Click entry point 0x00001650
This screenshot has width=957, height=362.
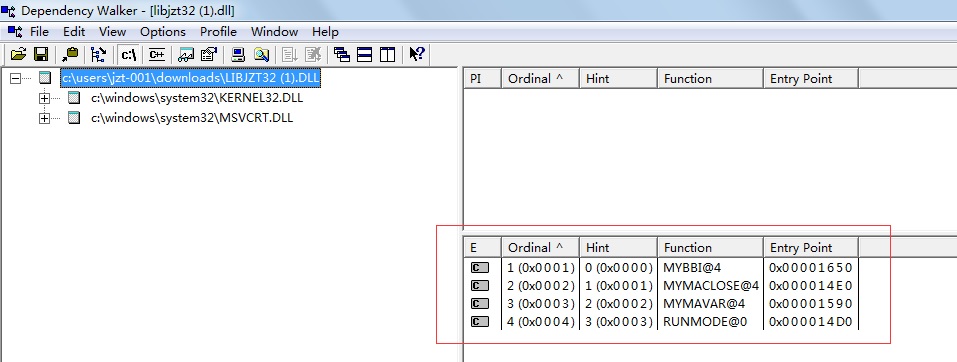pyautogui.click(x=811, y=267)
